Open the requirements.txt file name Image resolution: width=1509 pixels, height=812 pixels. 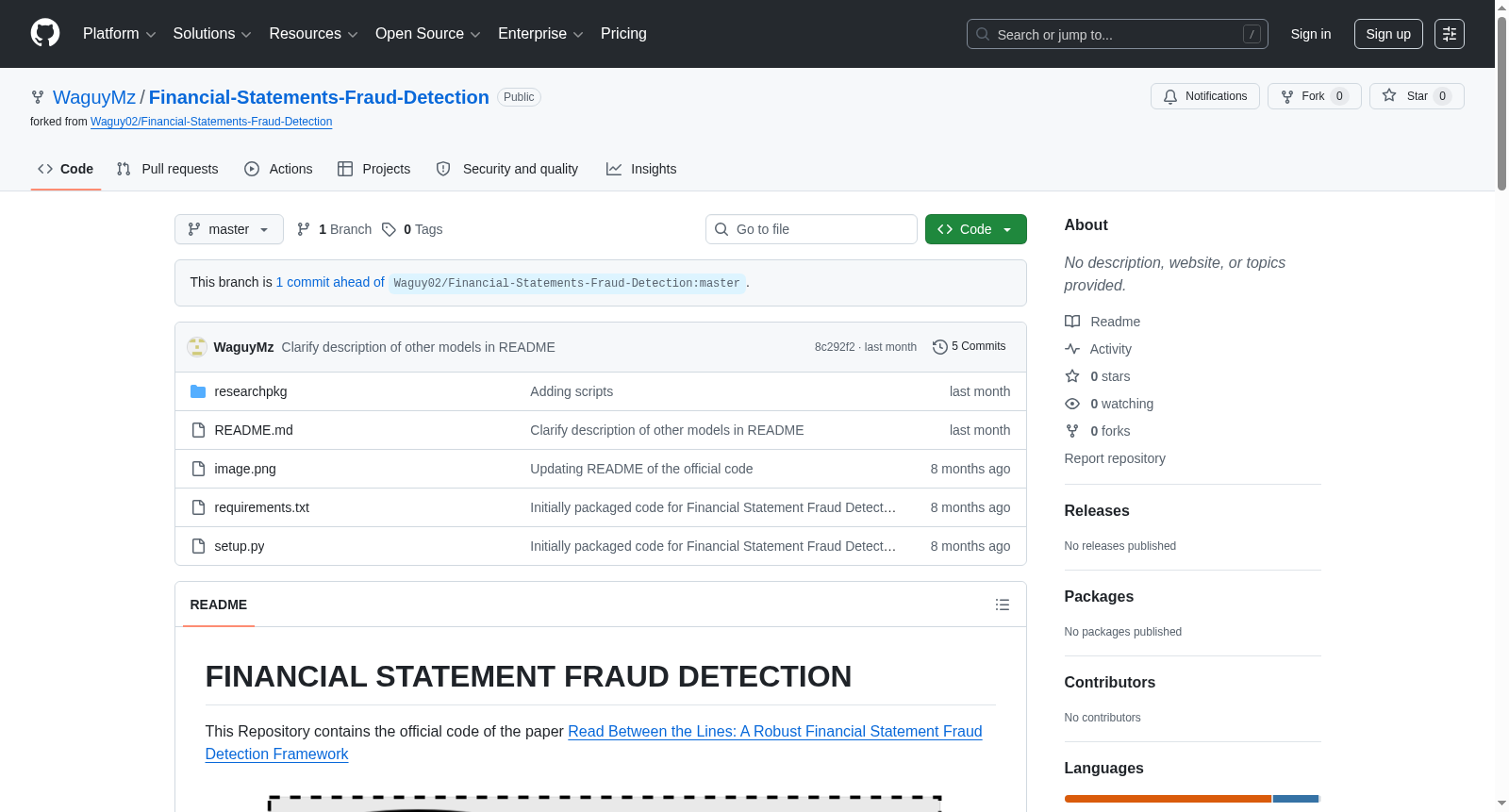coord(262,507)
